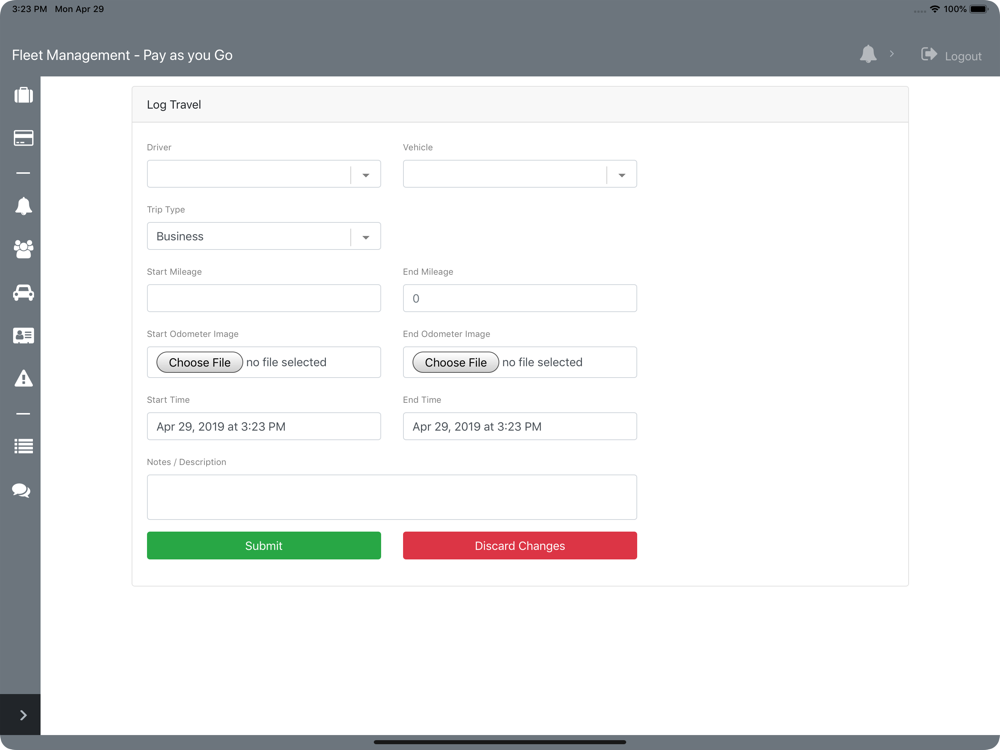This screenshot has width=1000, height=750.
Task: Tap the battery indicator in status bar
Action: pyautogui.click(x=980, y=9)
